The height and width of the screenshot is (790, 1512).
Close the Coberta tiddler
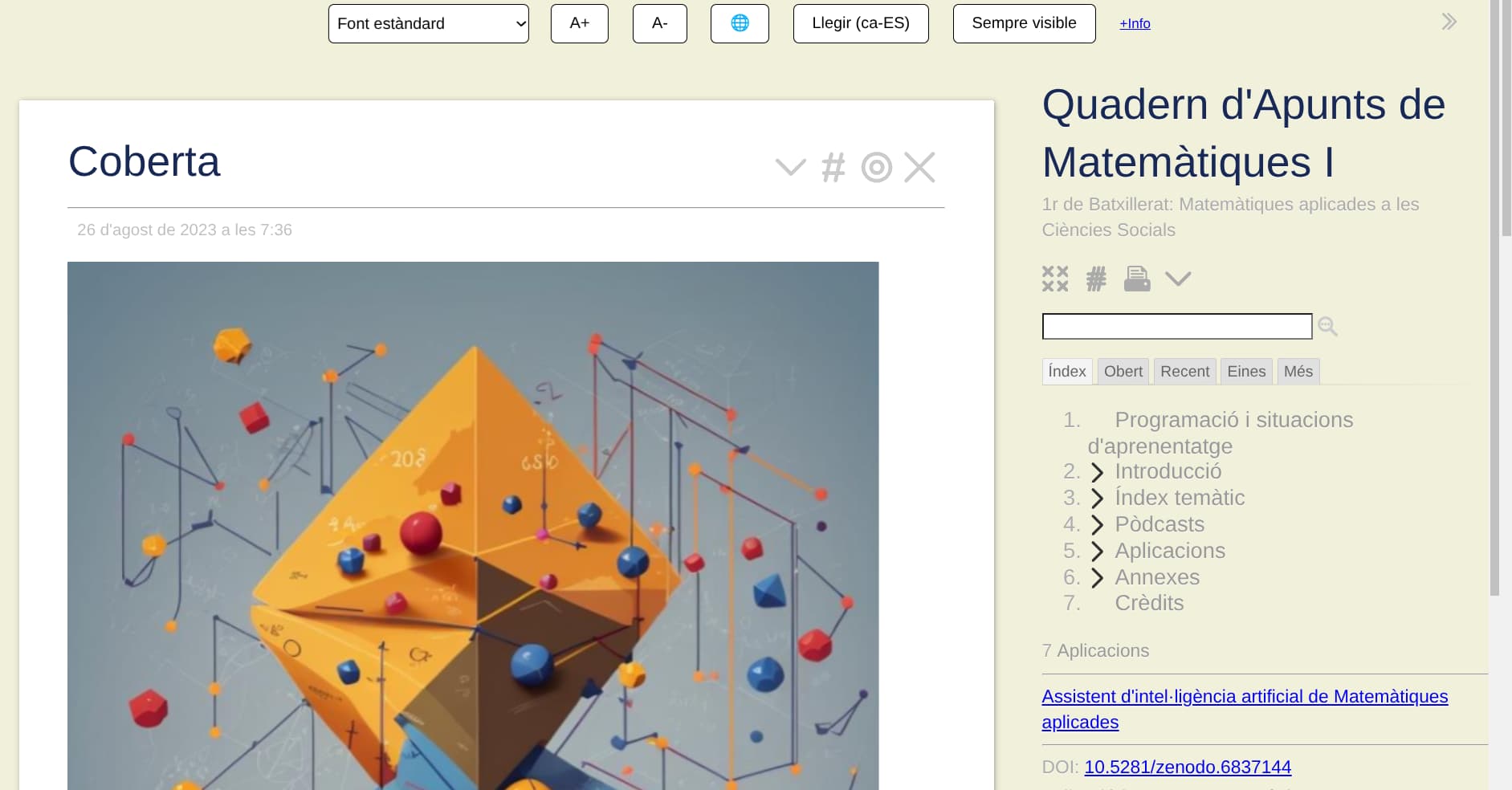(x=919, y=168)
